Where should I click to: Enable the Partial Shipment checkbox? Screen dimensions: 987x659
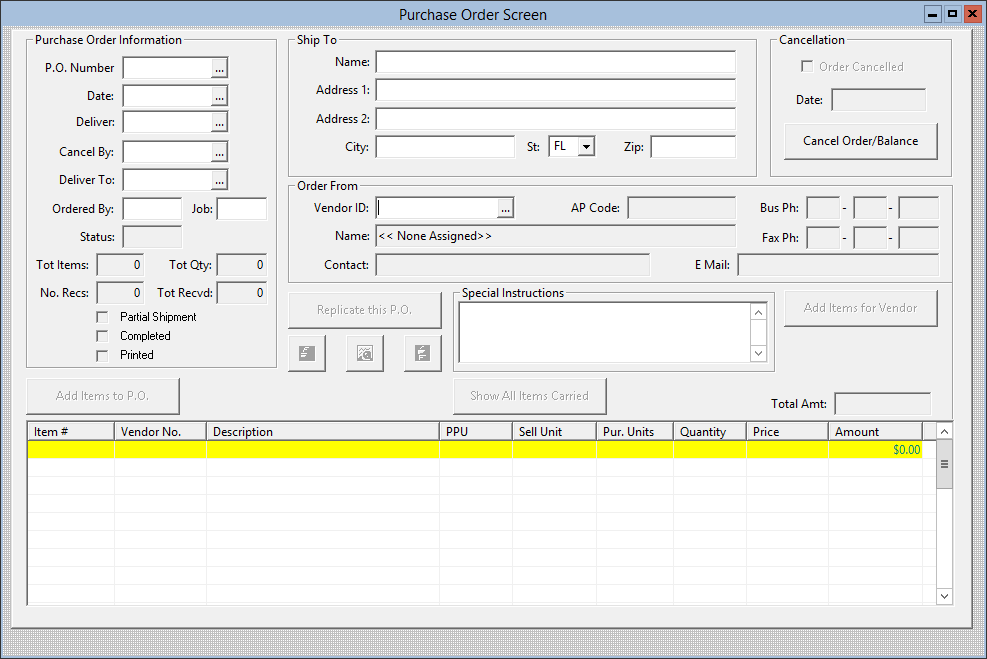(103, 317)
